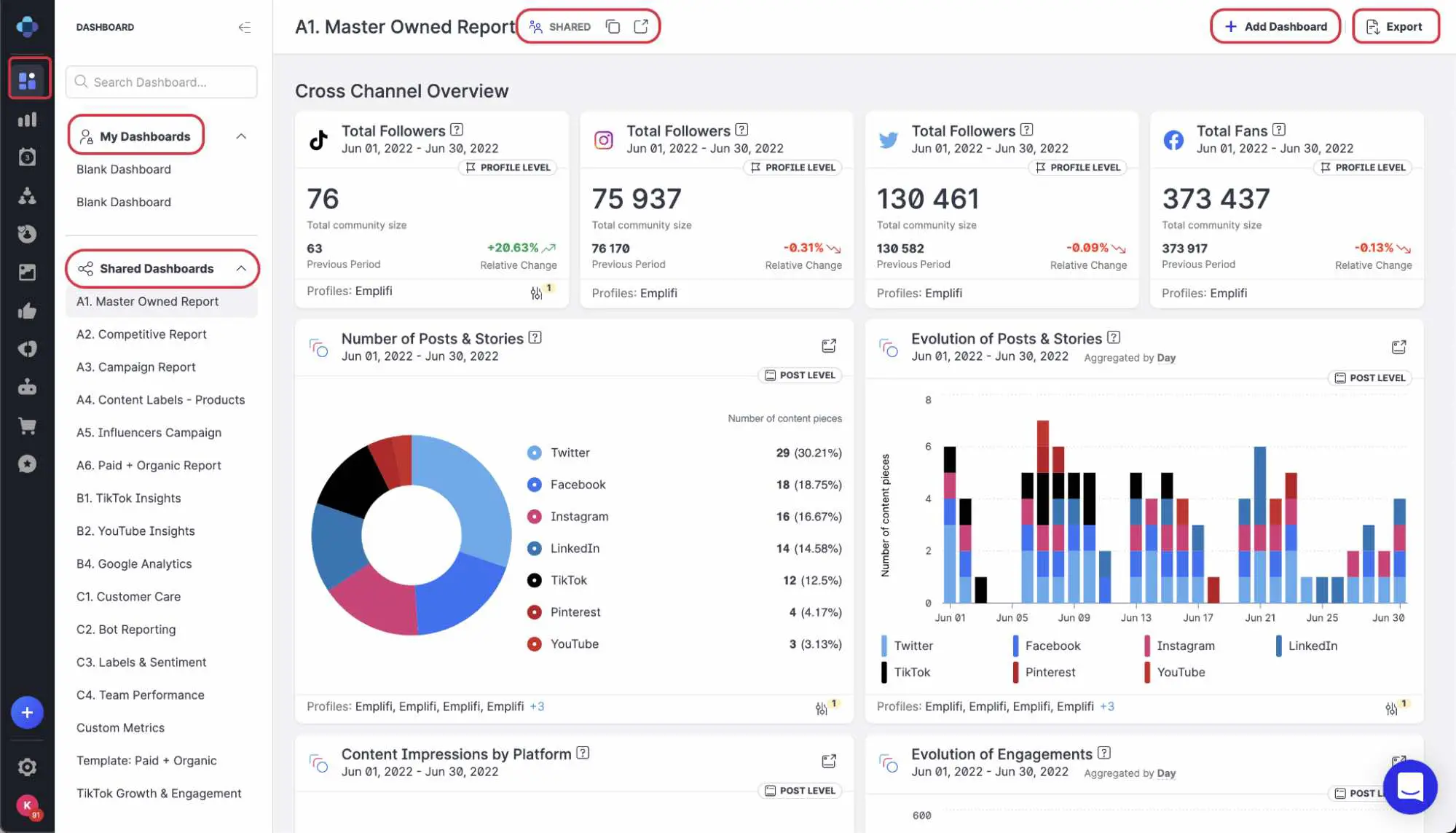Viewport: 1456px width, 833px height.
Task: Select A5. Influencers Campaign dashboard
Action: 148,433
